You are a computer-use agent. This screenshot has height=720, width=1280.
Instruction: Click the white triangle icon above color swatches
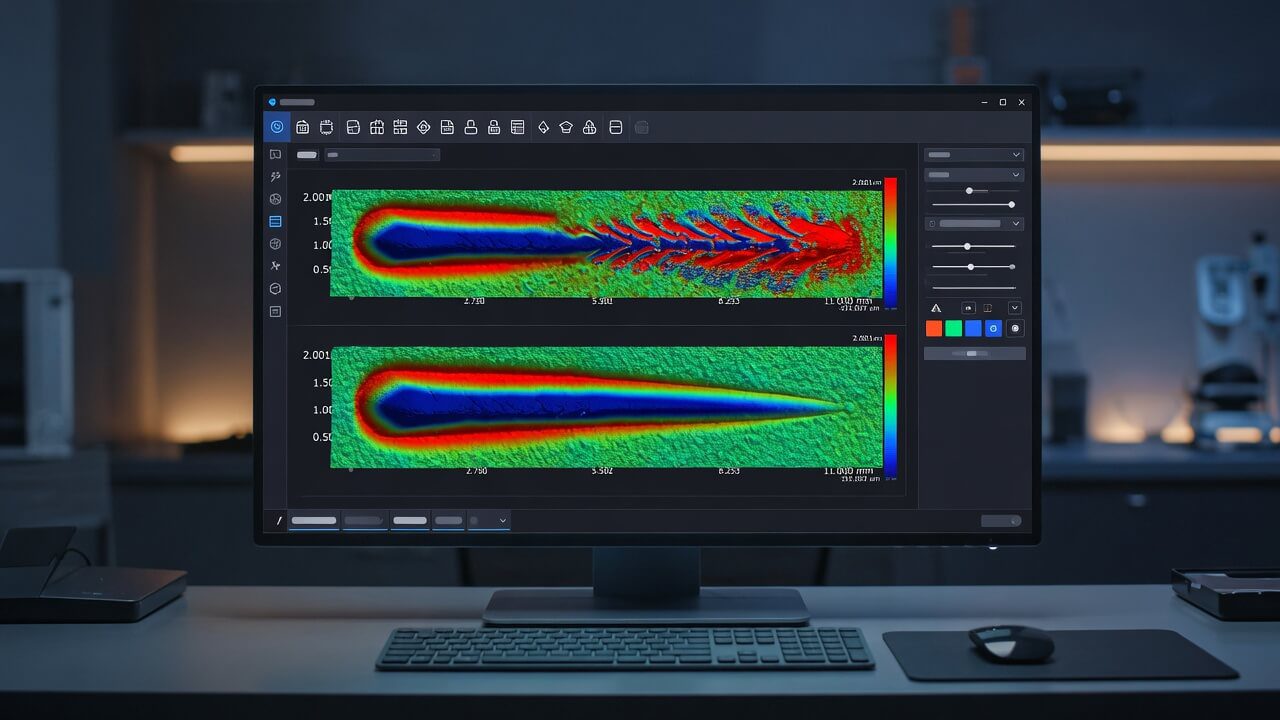pos(936,308)
